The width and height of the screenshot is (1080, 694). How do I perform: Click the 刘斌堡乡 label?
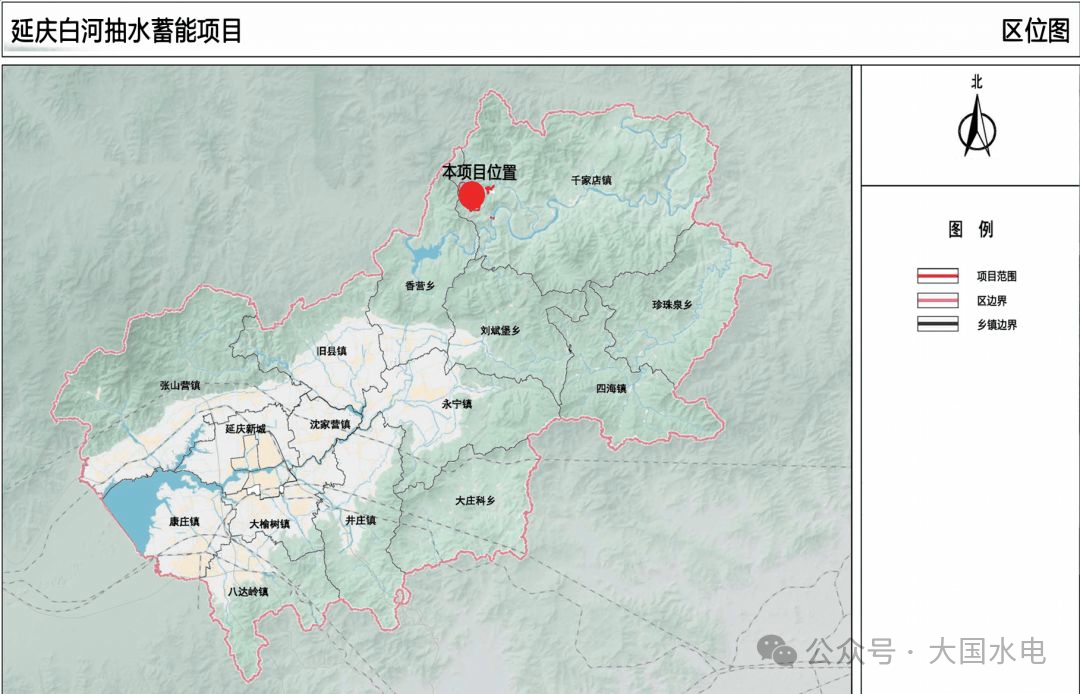click(500, 330)
